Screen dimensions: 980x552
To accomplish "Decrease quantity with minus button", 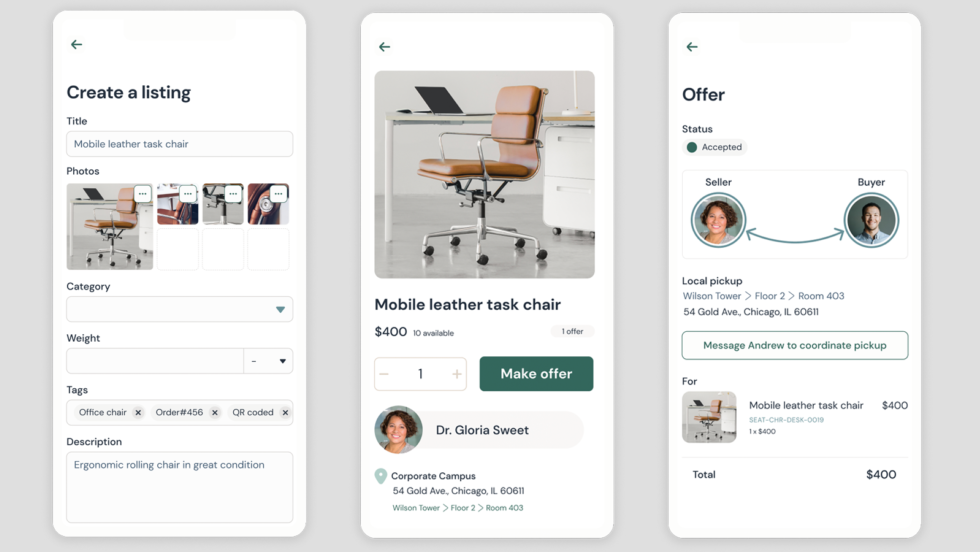I will coord(384,374).
